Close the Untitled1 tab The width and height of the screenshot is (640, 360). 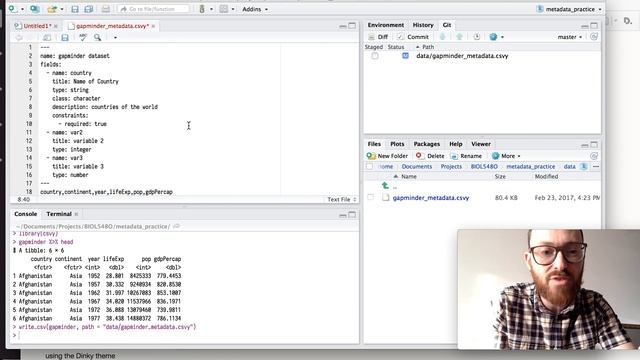(x=56, y=26)
